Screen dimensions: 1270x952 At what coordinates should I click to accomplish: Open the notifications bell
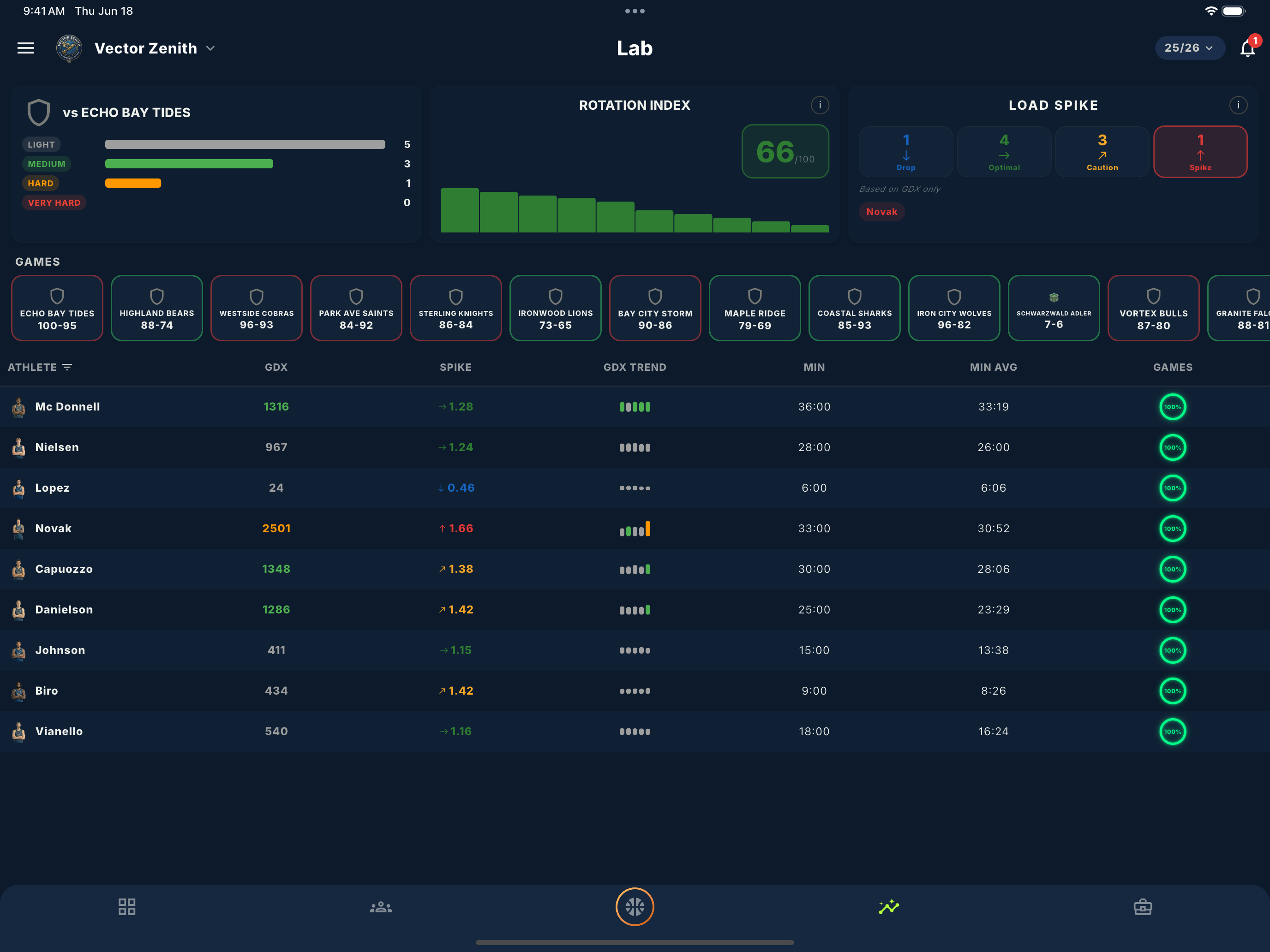(x=1248, y=48)
